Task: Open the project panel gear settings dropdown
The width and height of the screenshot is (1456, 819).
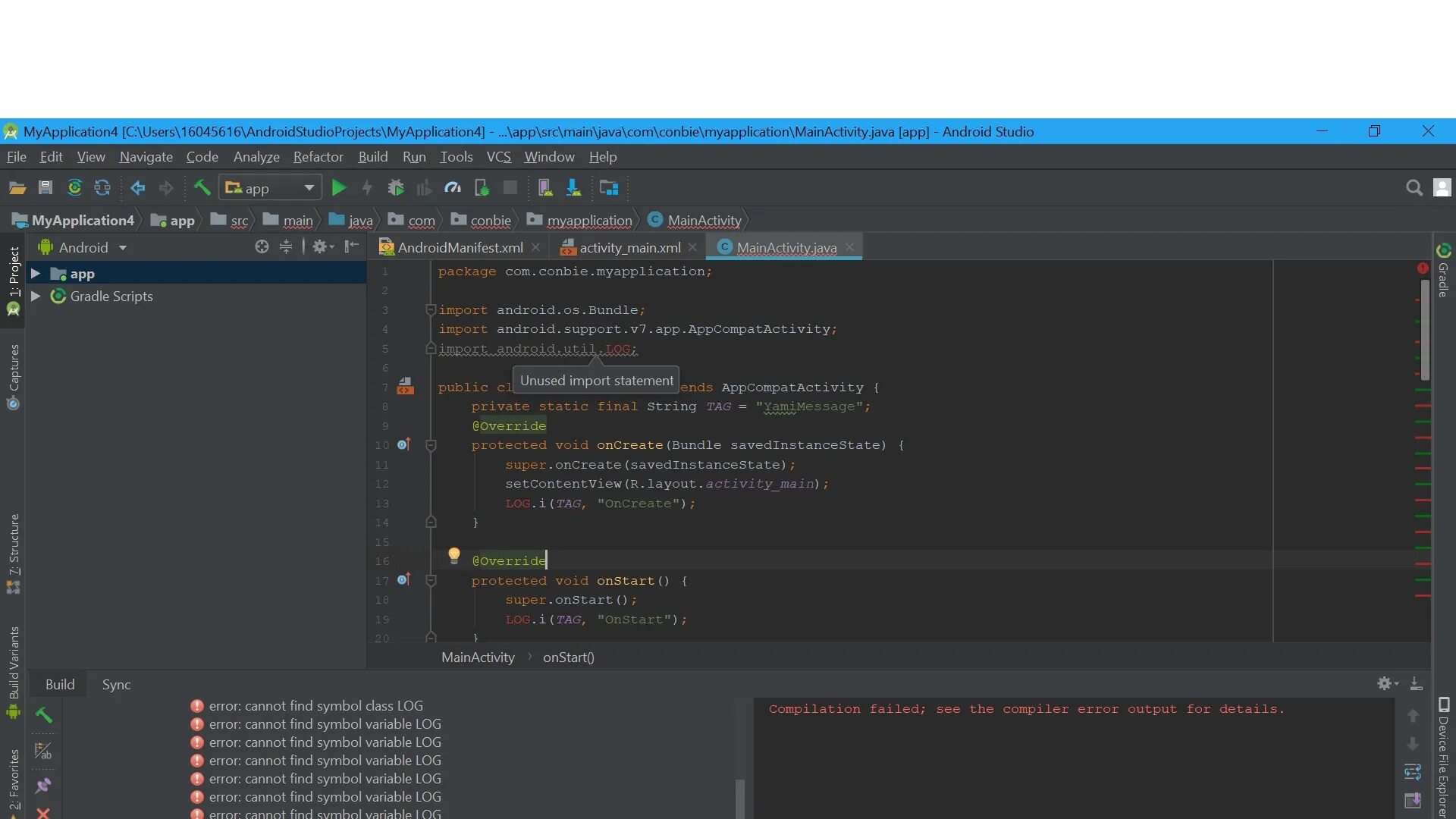Action: [323, 246]
